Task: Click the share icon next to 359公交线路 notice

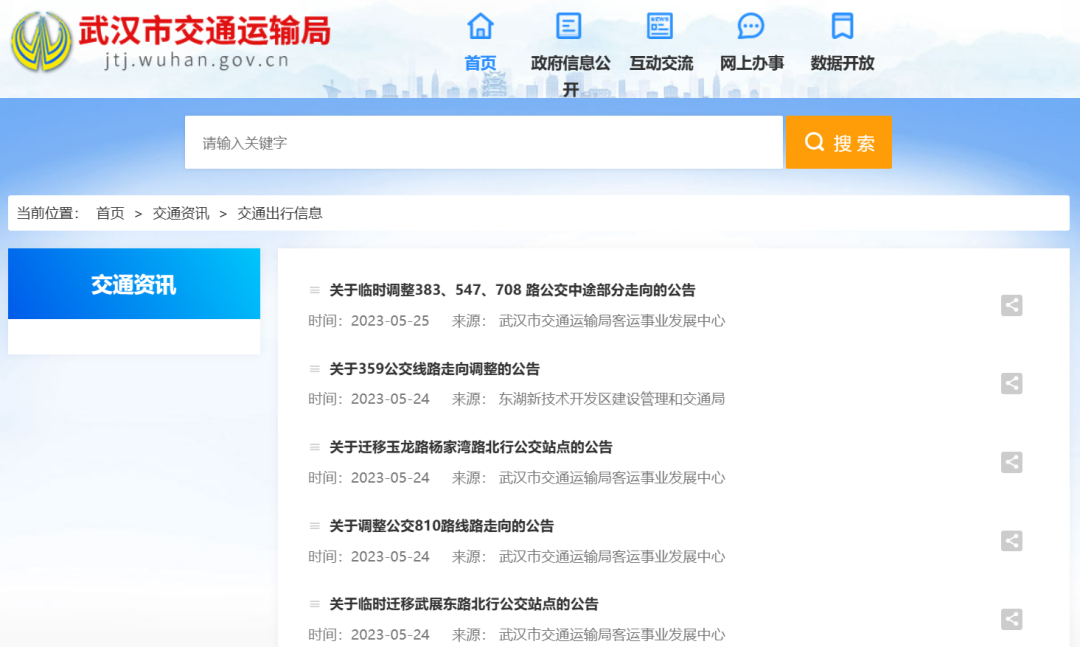Action: 1012,384
